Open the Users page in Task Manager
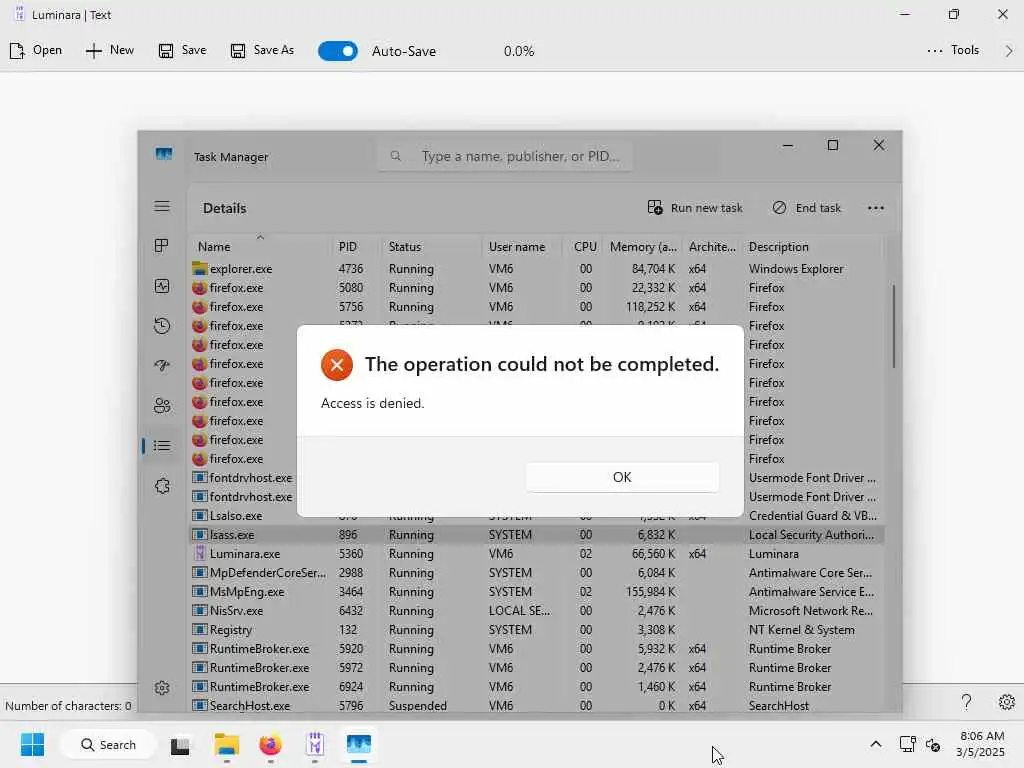Image resolution: width=1024 pixels, height=768 pixels. (162, 406)
